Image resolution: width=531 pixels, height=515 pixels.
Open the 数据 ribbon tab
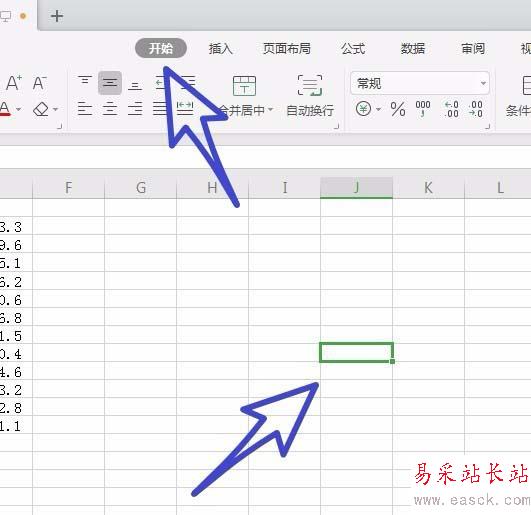pyautogui.click(x=413, y=49)
